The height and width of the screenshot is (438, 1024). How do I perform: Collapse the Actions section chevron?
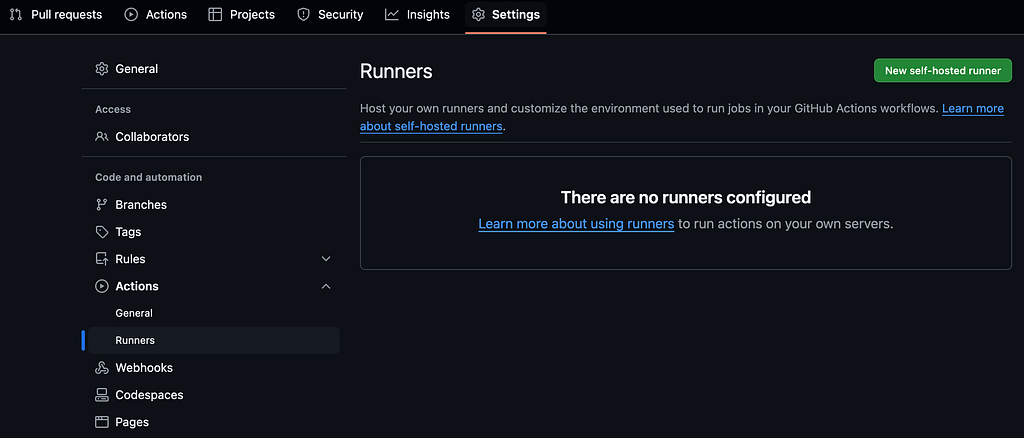point(326,286)
